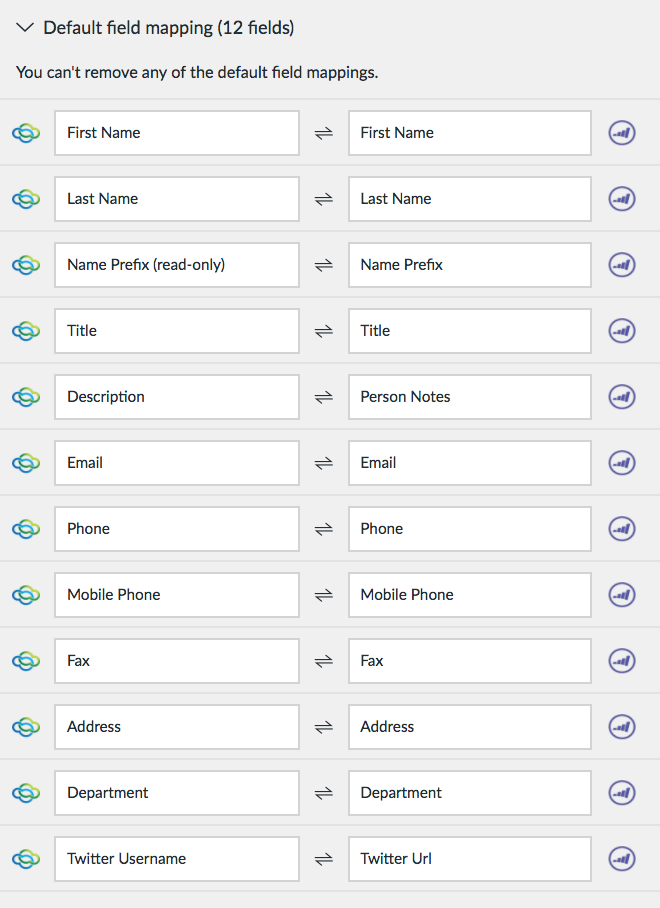The height and width of the screenshot is (908, 660).
Task: Collapse the Default field mapping section
Action: [x=25, y=27]
